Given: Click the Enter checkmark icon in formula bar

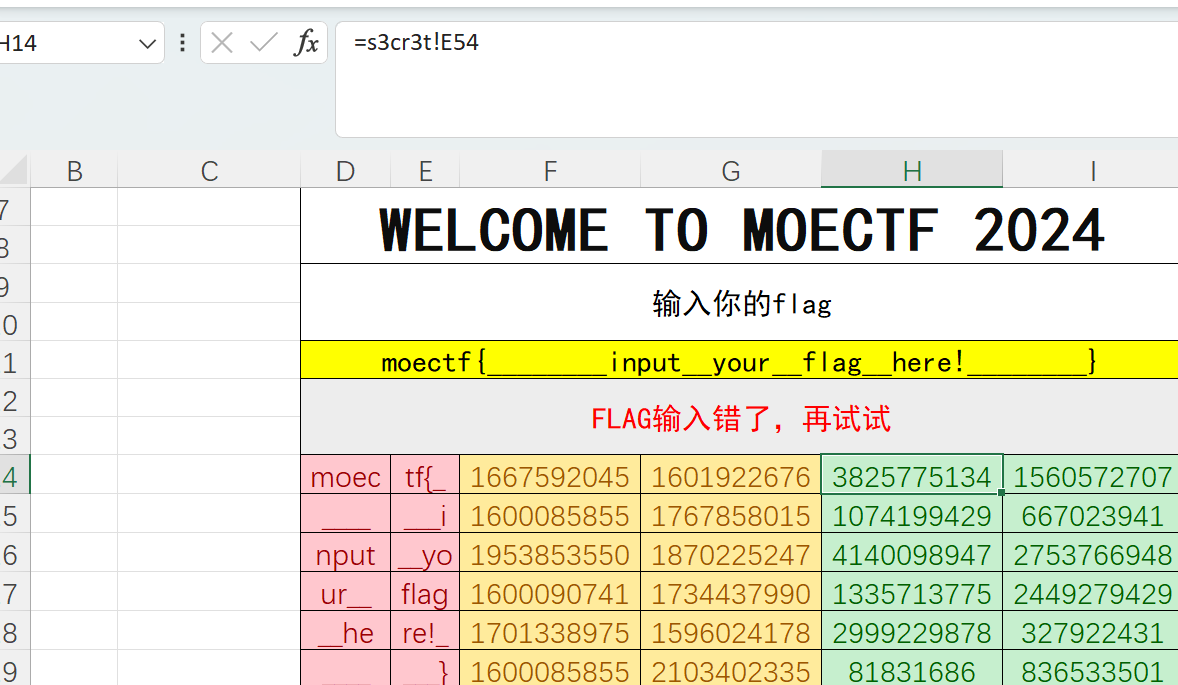Looking at the screenshot, I should [264, 43].
